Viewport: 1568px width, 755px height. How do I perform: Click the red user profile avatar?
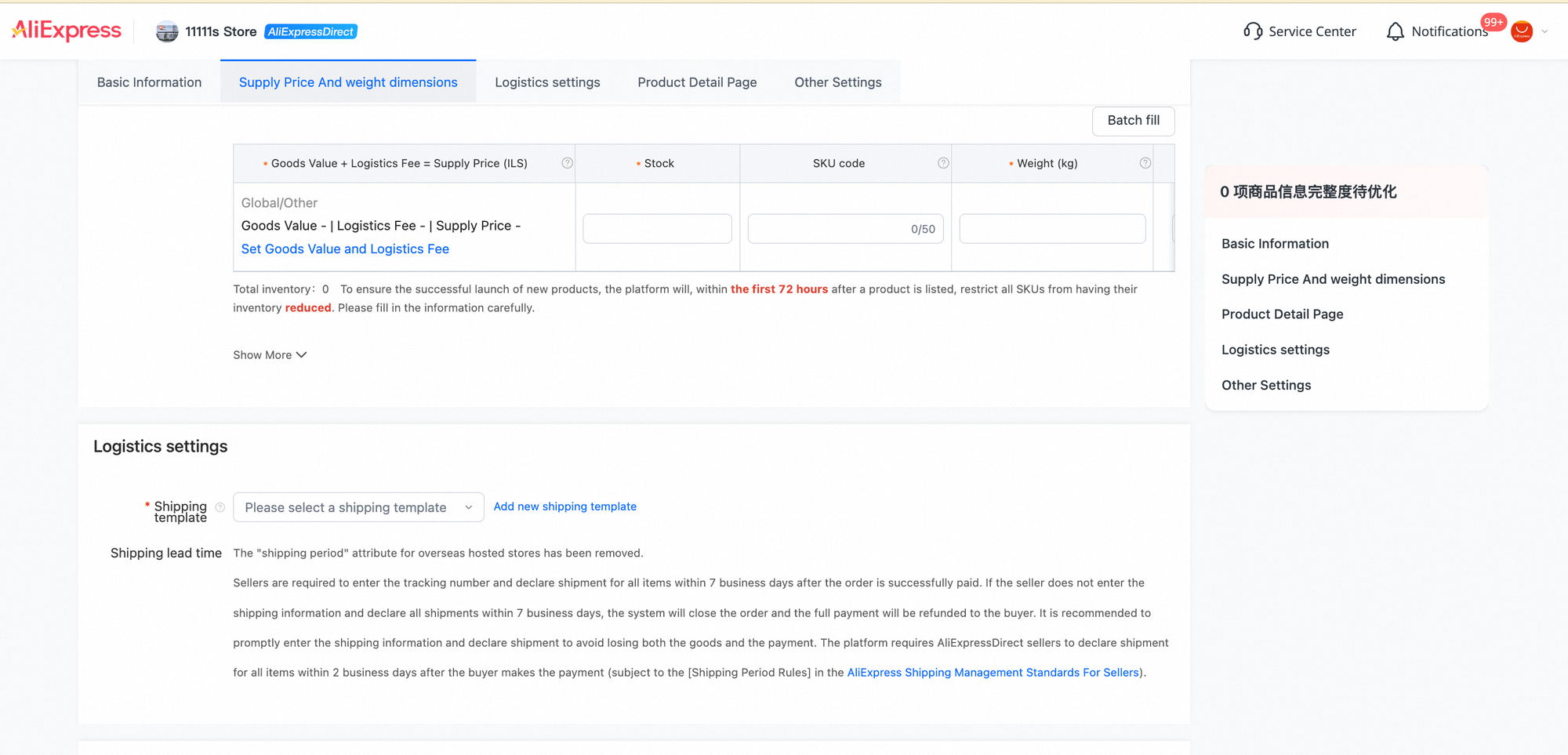pyautogui.click(x=1522, y=31)
